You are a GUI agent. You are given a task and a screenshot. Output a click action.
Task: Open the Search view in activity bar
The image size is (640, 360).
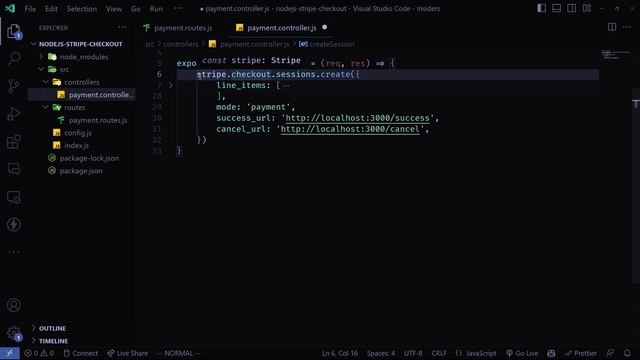point(14,58)
